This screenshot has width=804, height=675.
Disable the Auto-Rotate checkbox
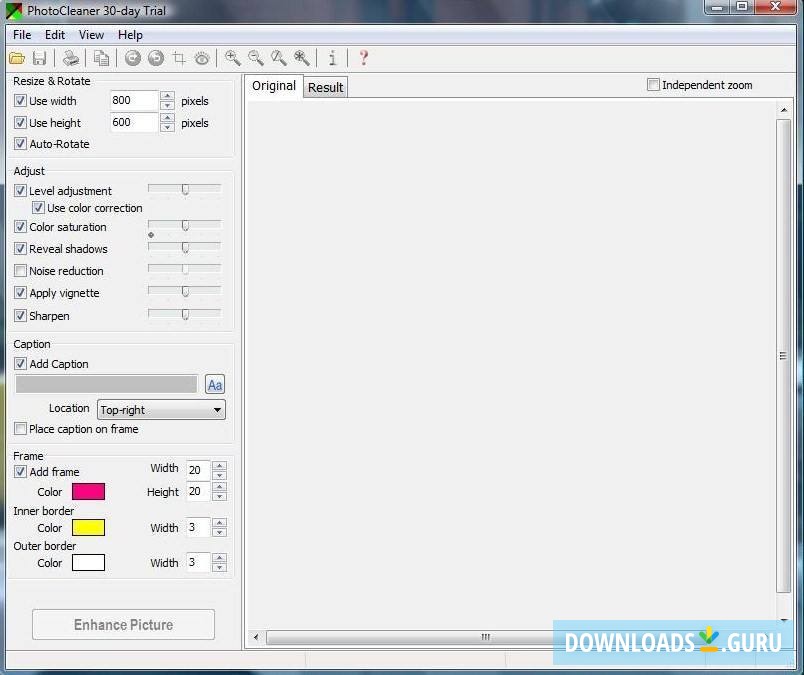click(x=20, y=144)
